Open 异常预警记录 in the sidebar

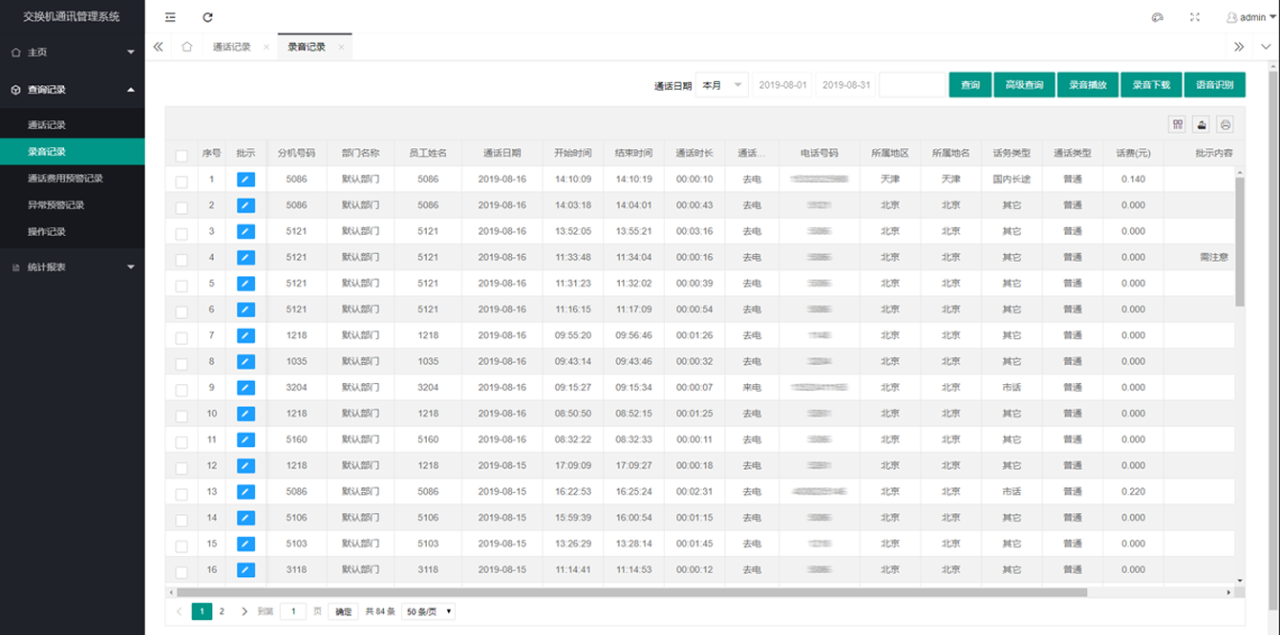[x=56, y=205]
